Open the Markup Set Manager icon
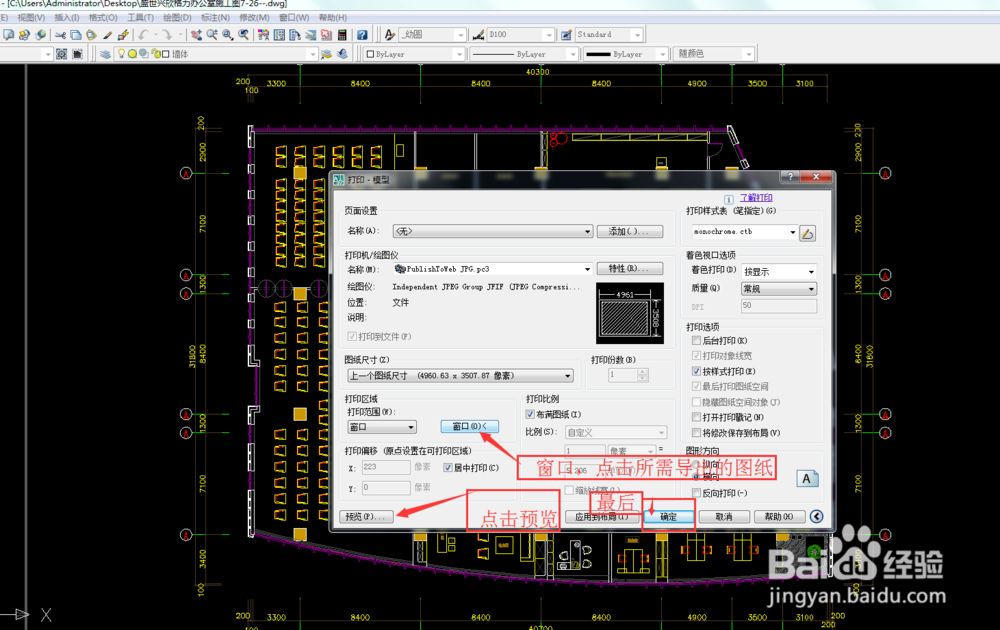Viewport: 1000px width, 630px height. pyautogui.click(x=326, y=34)
